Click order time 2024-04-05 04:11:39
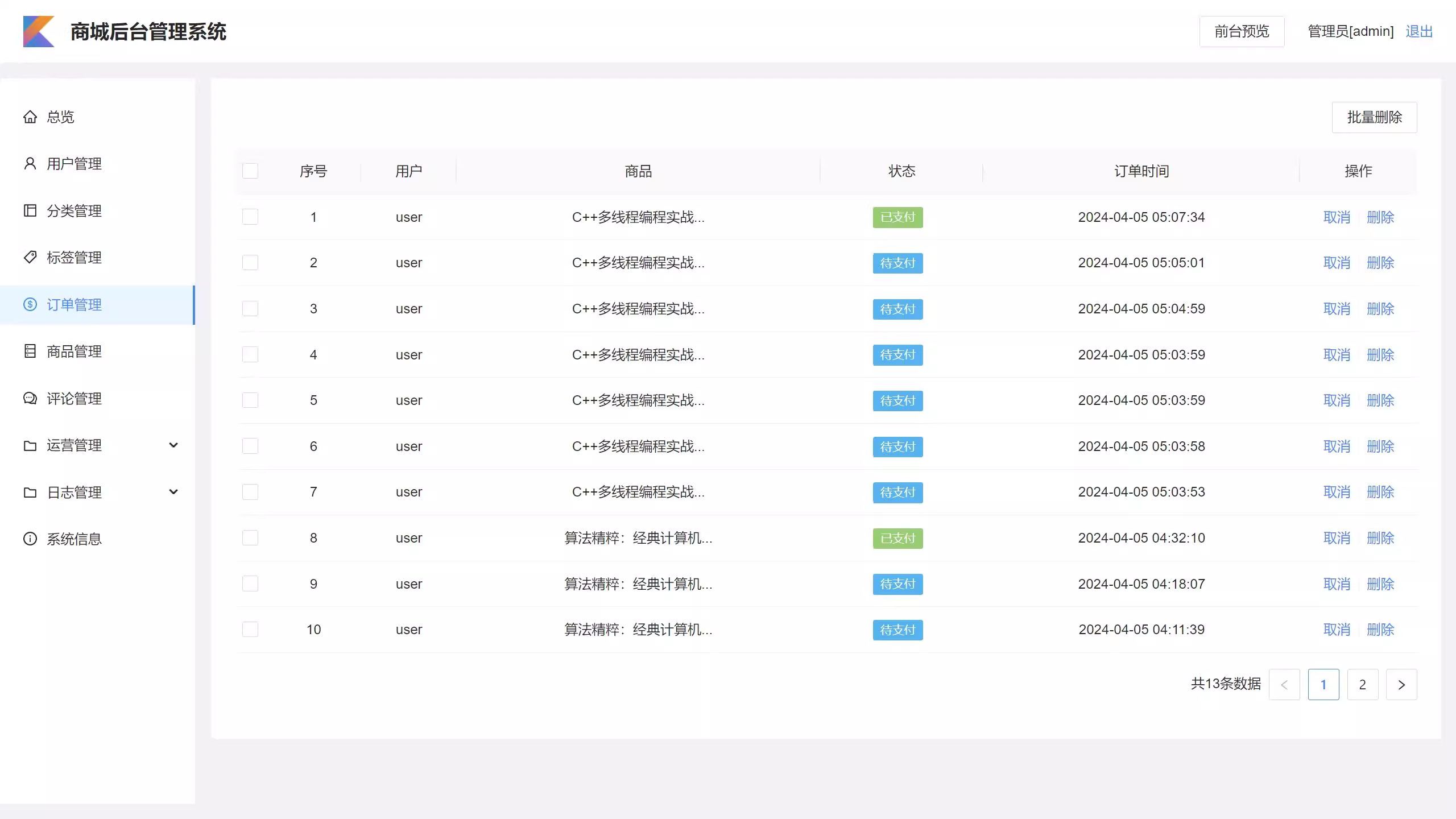 point(1141,629)
